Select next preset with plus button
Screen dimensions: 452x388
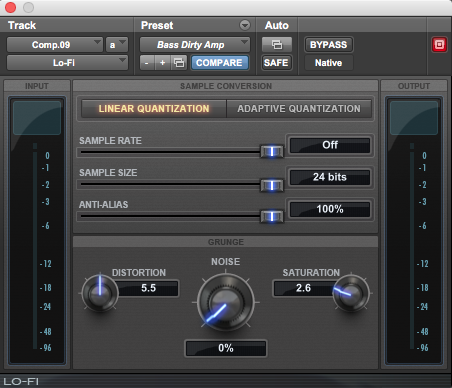pos(162,63)
